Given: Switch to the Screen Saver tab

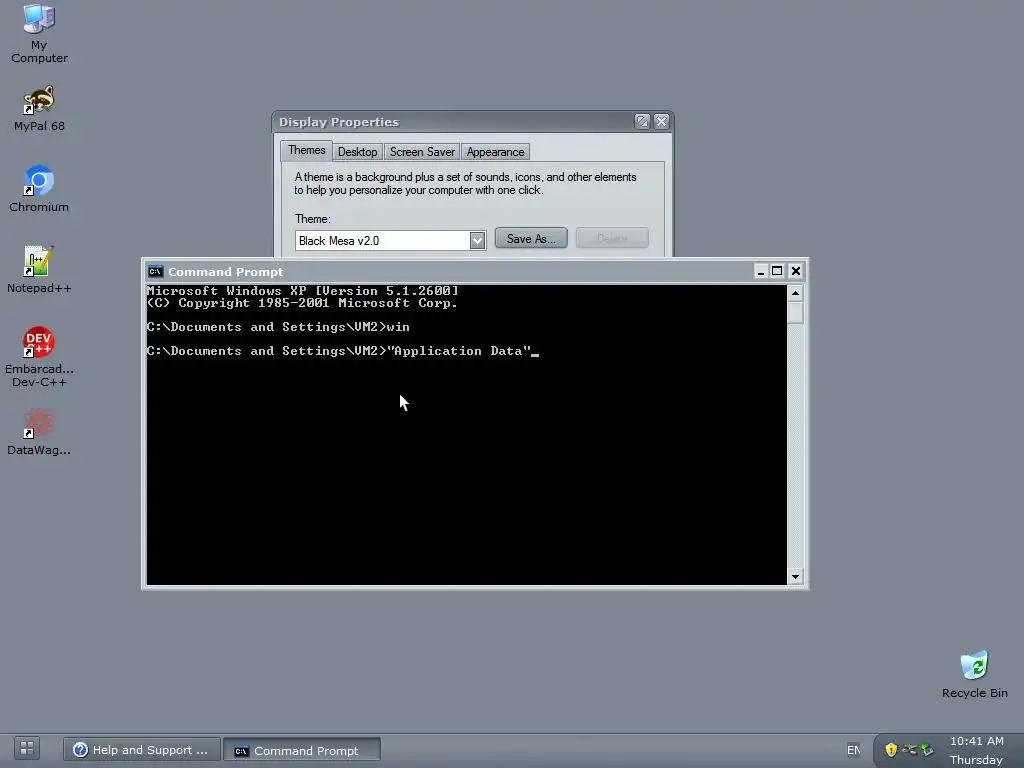Looking at the screenshot, I should (x=422, y=152).
